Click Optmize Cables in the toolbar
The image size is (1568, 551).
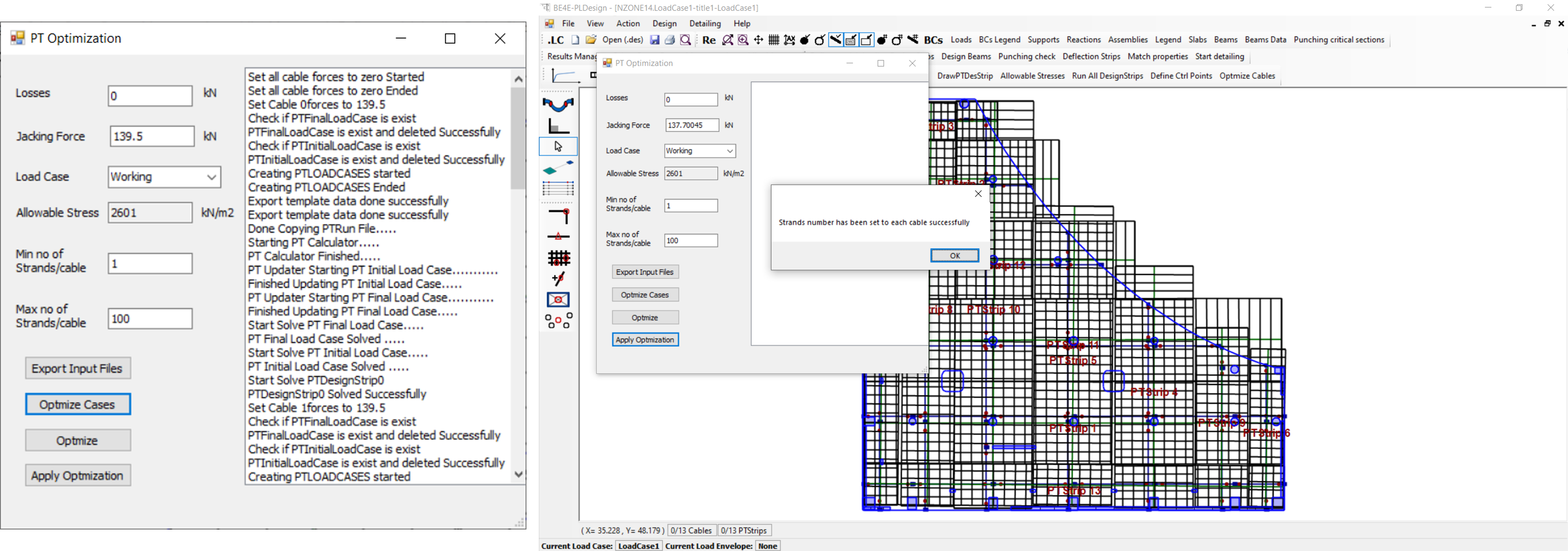(1246, 76)
